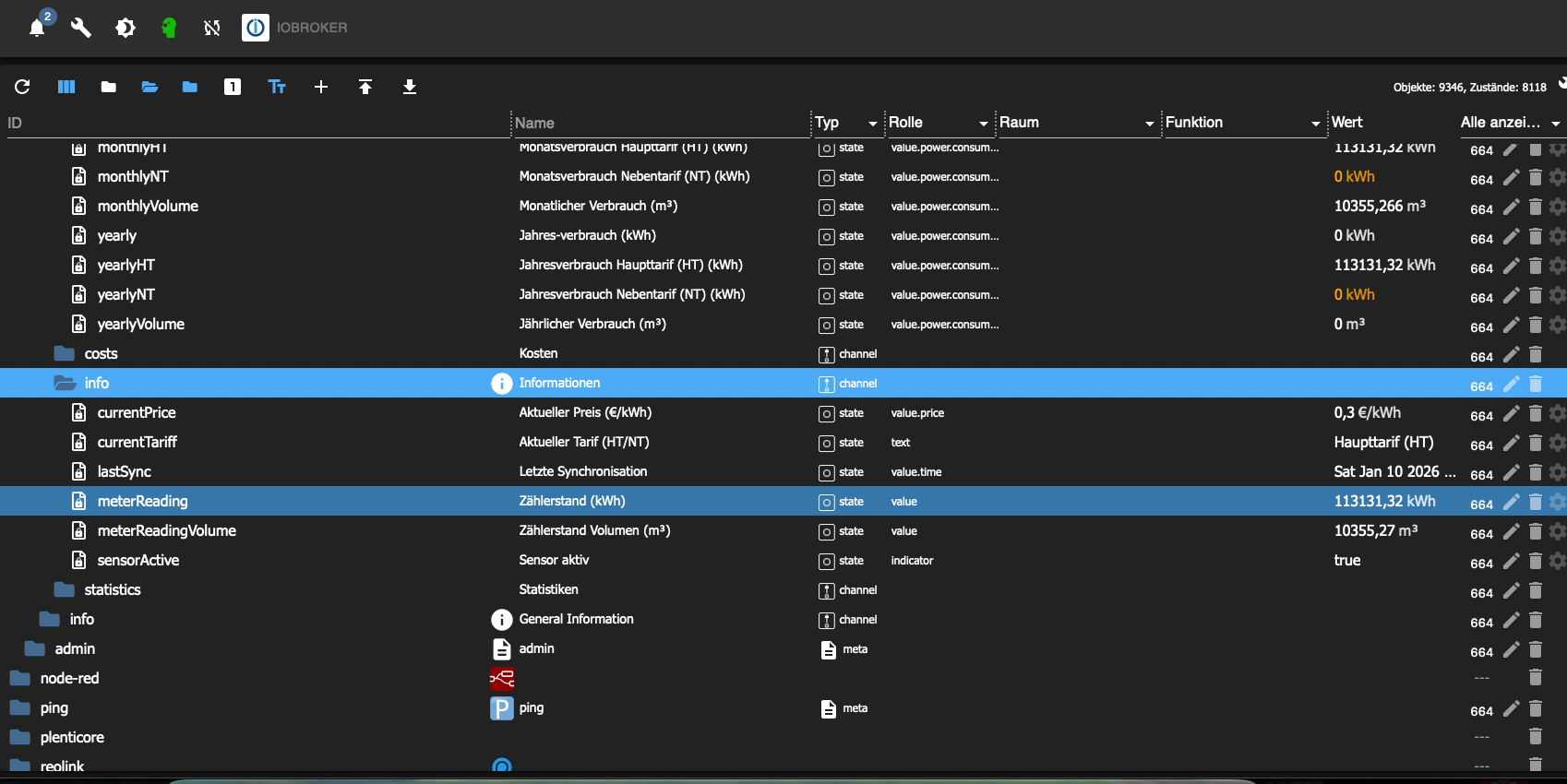Open the column selection icon
1567x784 pixels.
click(66, 87)
